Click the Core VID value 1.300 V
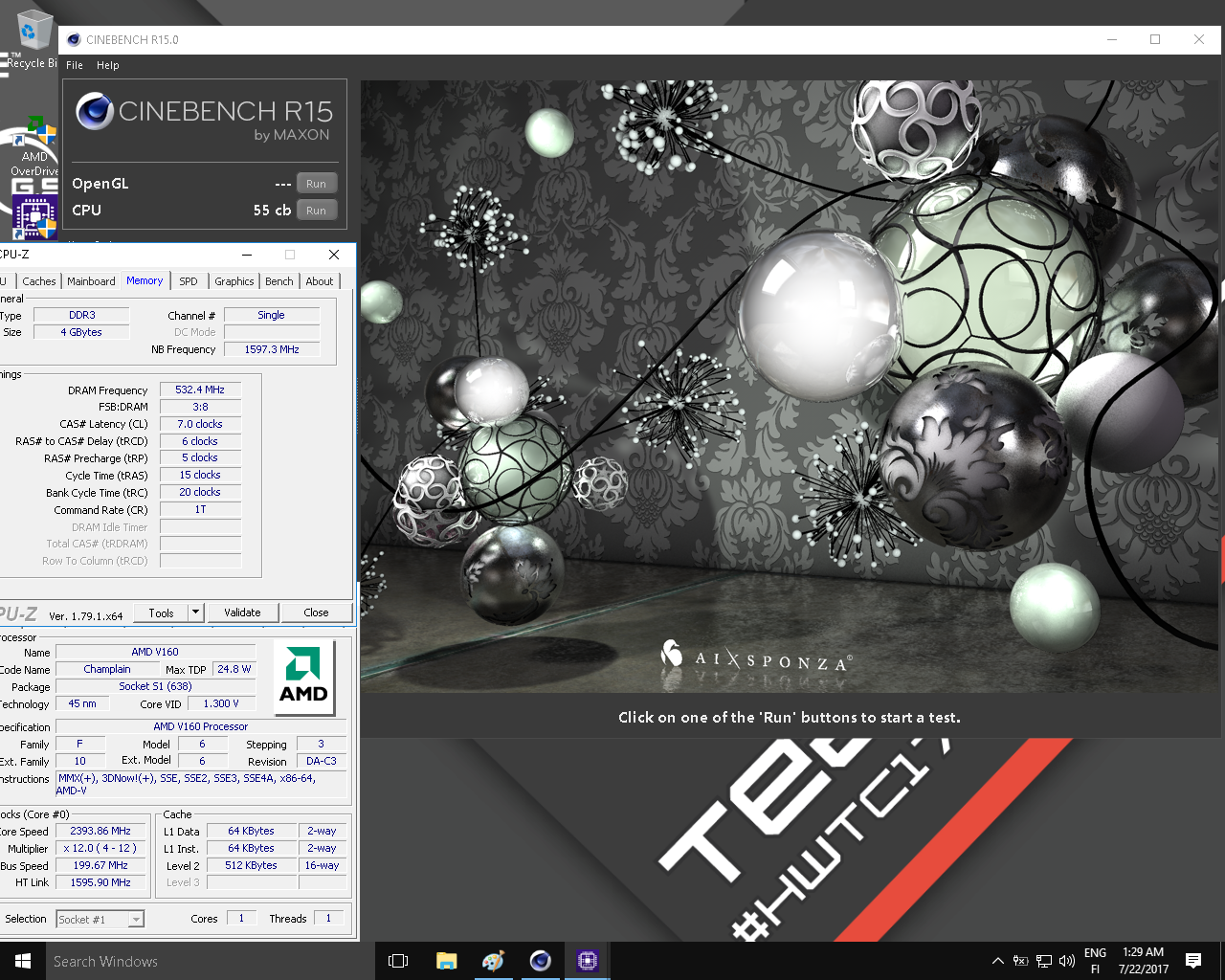This screenshot has height=980, width=1225. pos(220,703)
